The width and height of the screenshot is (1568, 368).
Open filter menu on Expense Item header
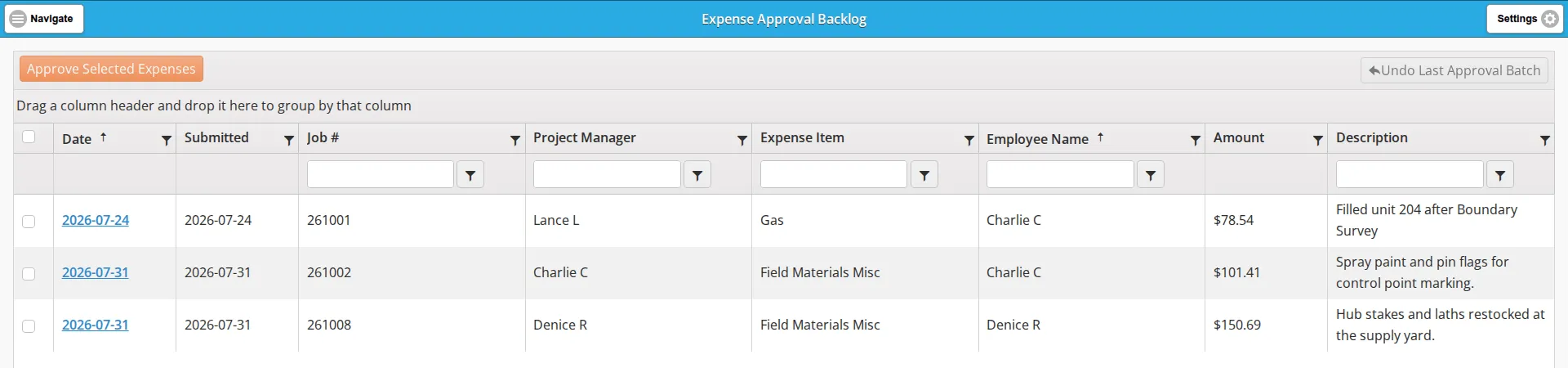969,140
